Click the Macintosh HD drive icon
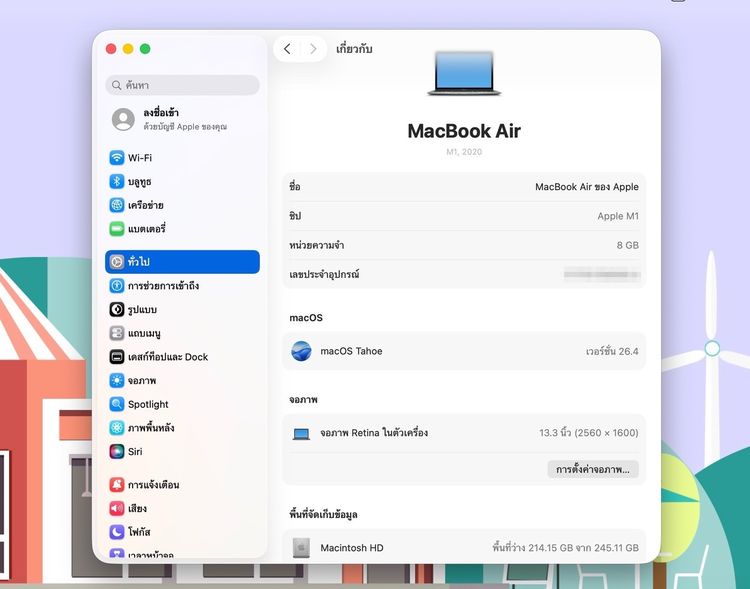 click(x=301, y=548)
